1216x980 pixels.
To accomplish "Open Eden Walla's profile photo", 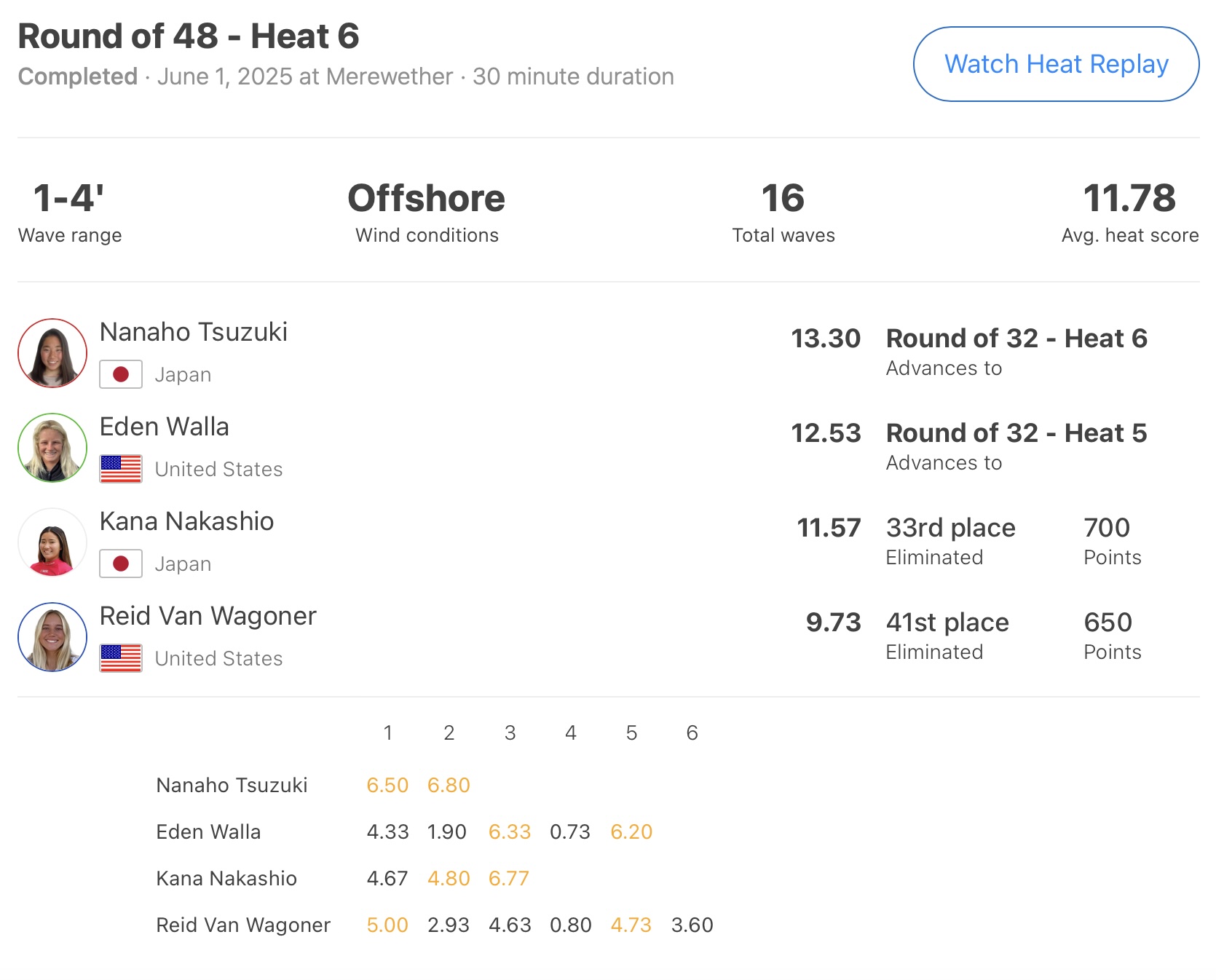I will click(x=52, y=448).
